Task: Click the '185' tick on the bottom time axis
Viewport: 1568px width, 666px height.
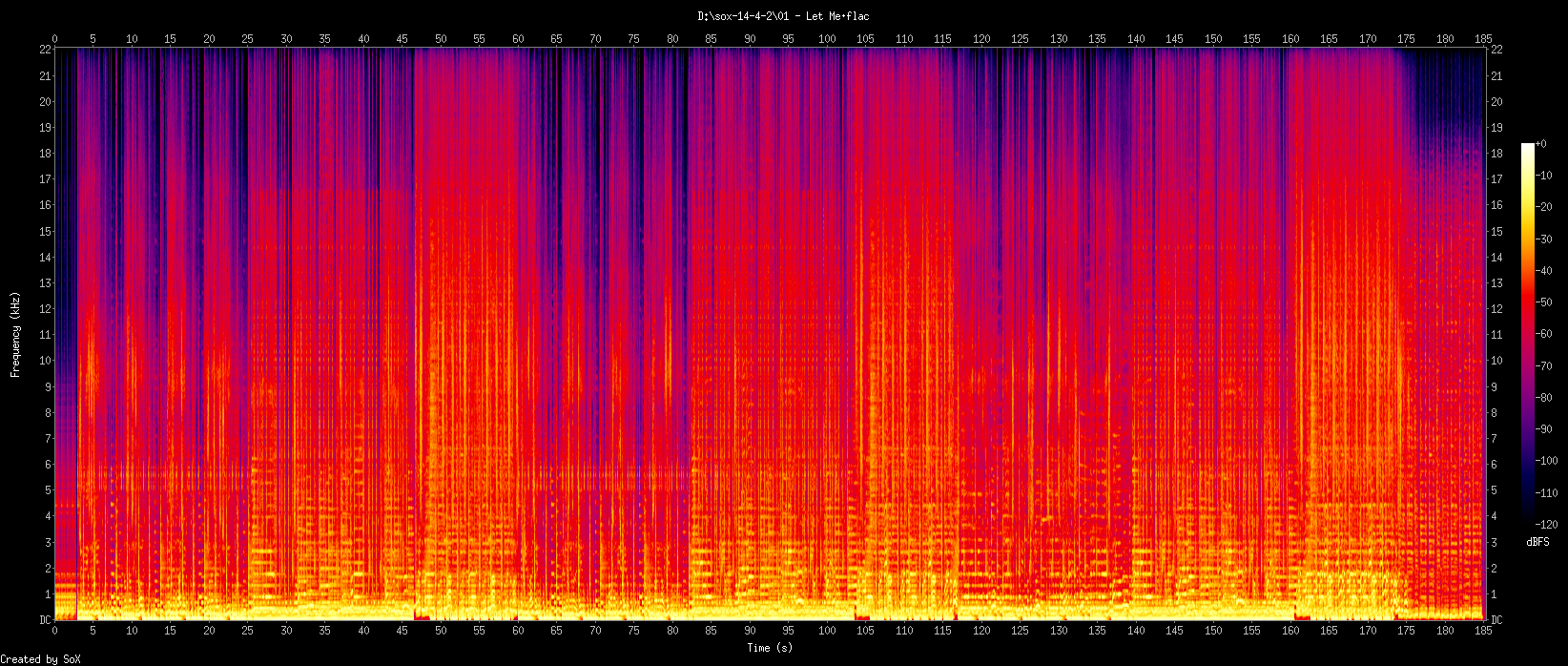Action: (1484, 631)
